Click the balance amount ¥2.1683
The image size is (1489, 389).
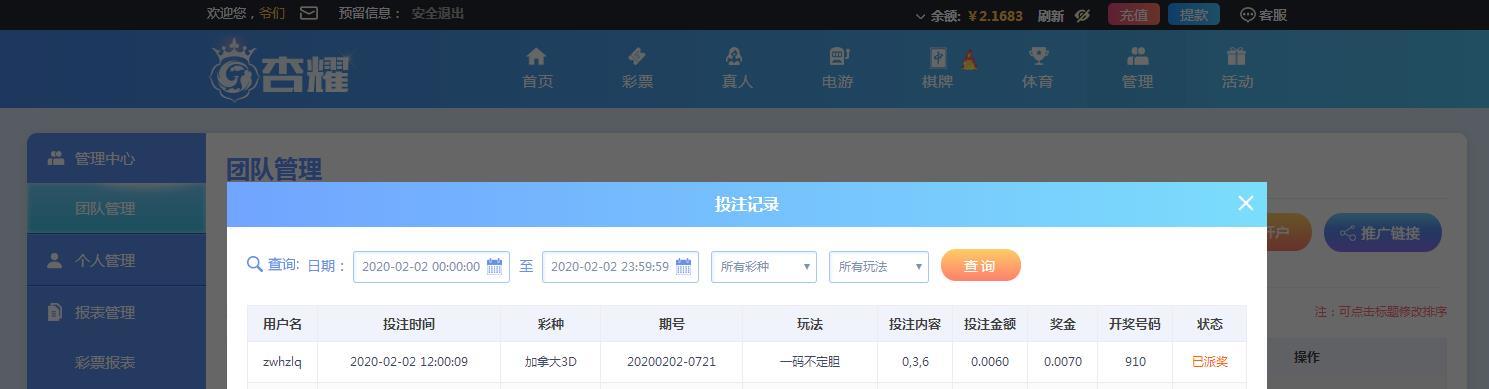995,15
